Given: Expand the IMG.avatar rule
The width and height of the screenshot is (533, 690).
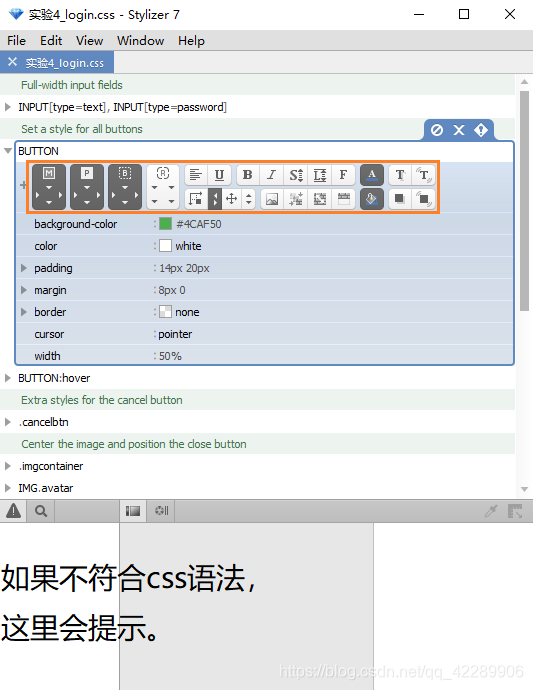Looking at the screenshot, I should point(7,488).
